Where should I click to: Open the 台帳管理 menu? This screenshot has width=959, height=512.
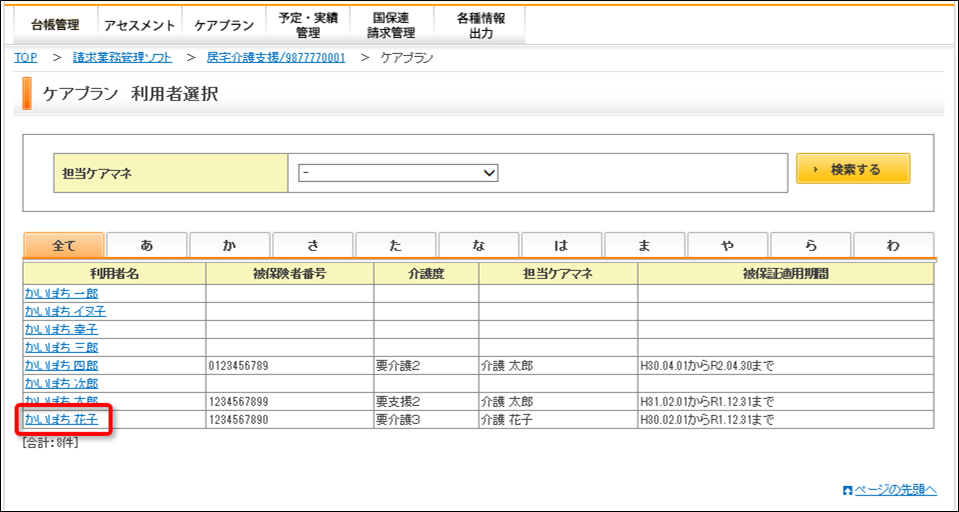(55, 26)
